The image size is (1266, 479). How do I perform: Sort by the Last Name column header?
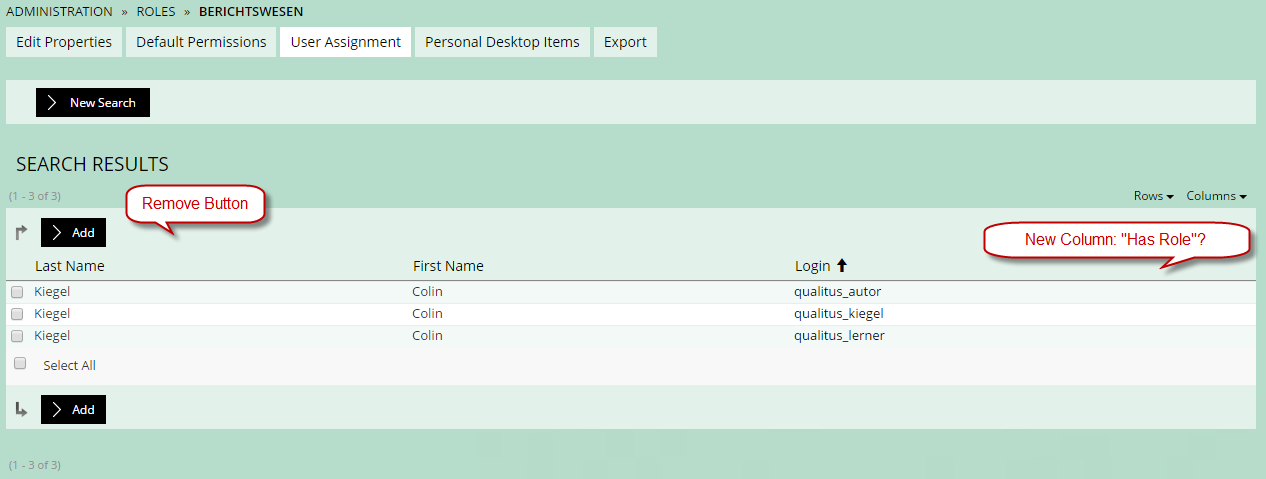click(x=69, y=266)
